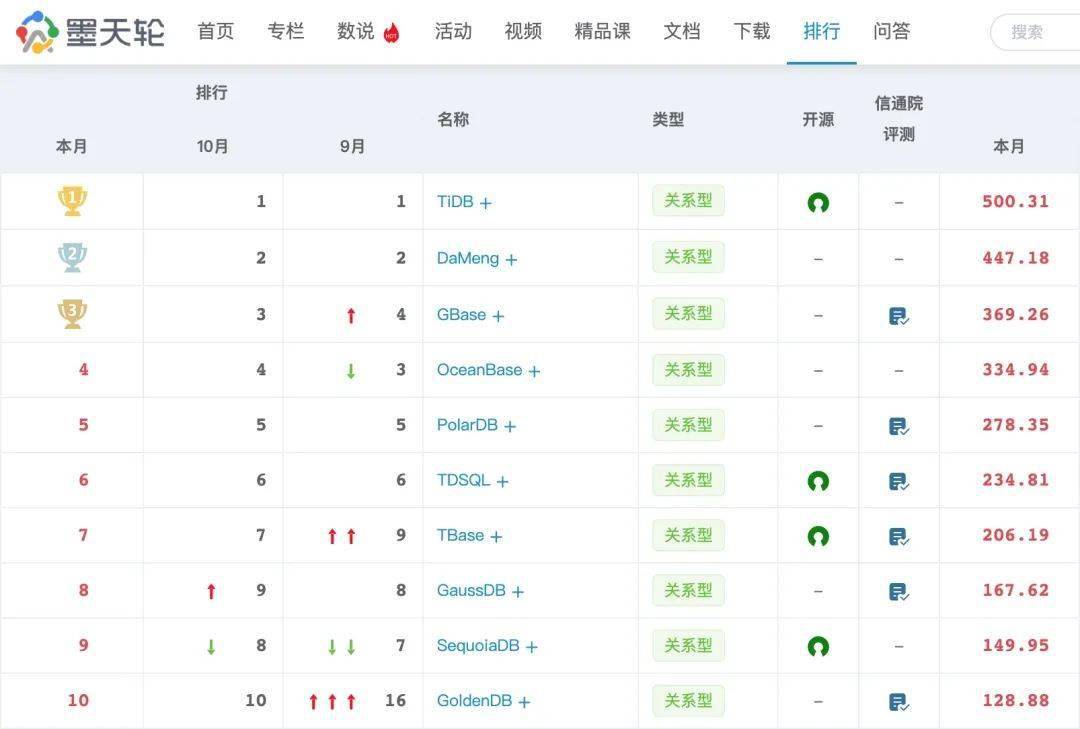
Task: Click the hot flame icon beside 数说
Action: tap(392, 33)
